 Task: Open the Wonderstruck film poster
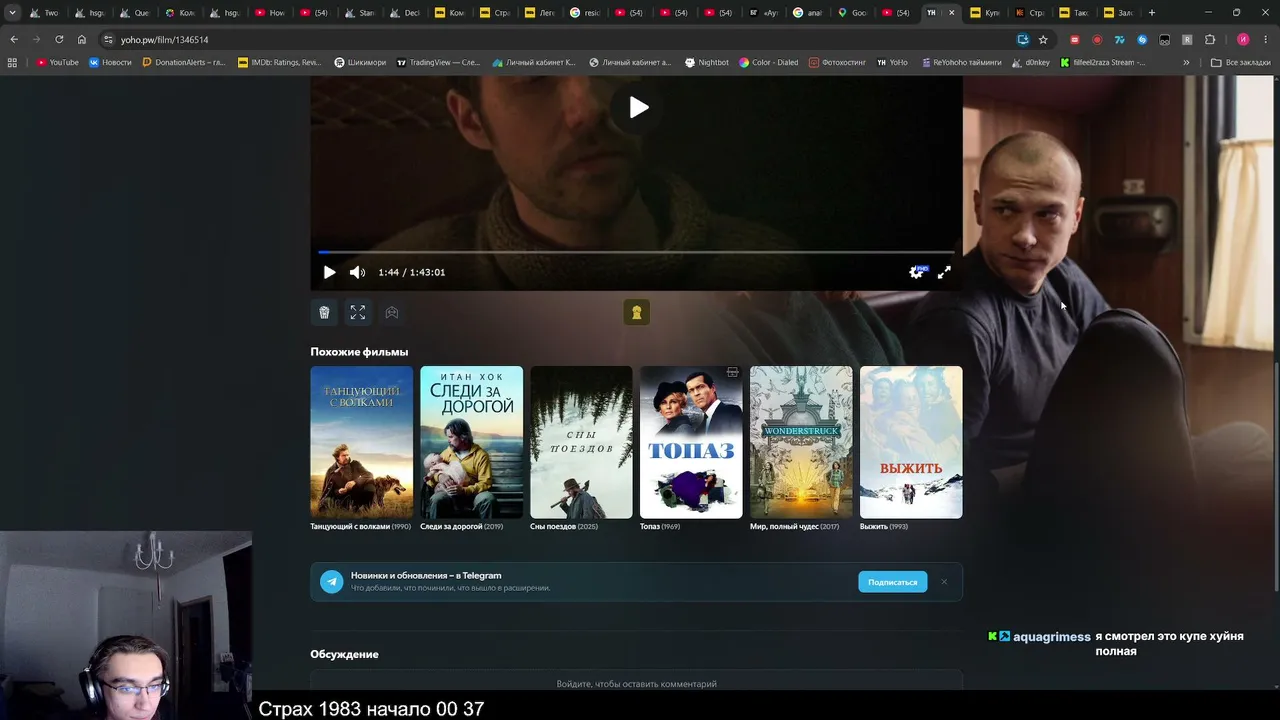(x=801, y=442)
